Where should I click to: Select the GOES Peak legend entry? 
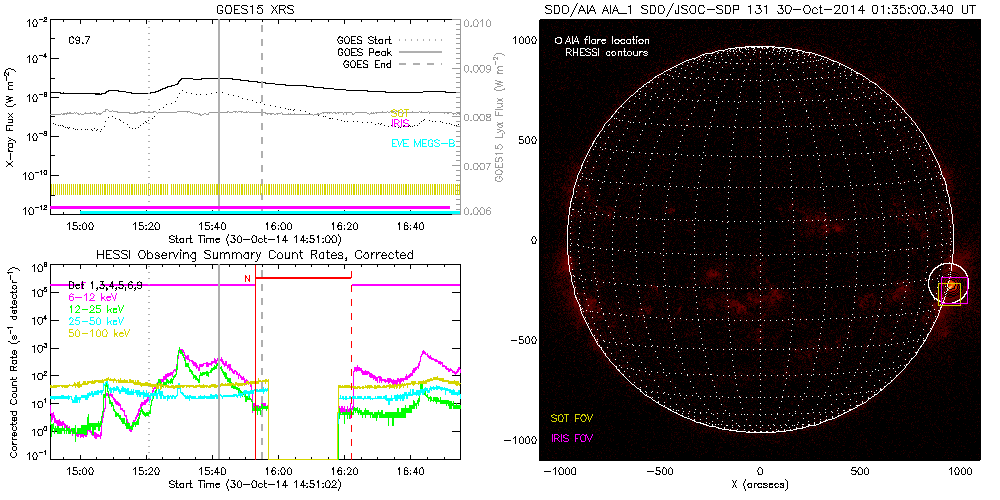[x=366, y=52]
